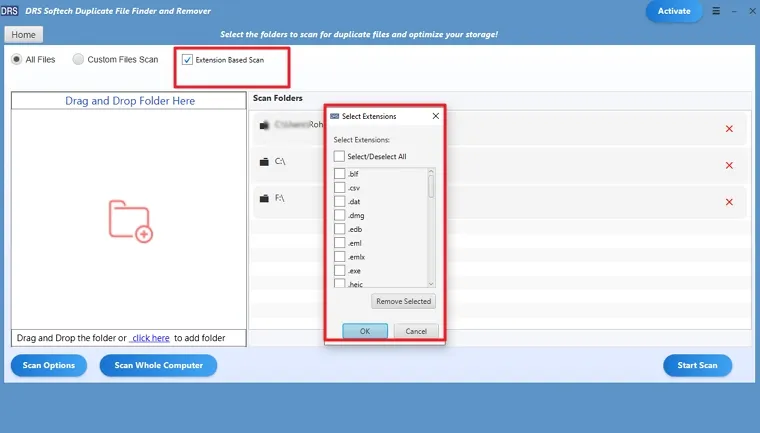Click the extension list scrollbar thumb
Image resolution: width=760 pixels, height=433 pixels.
coord(431,186)
